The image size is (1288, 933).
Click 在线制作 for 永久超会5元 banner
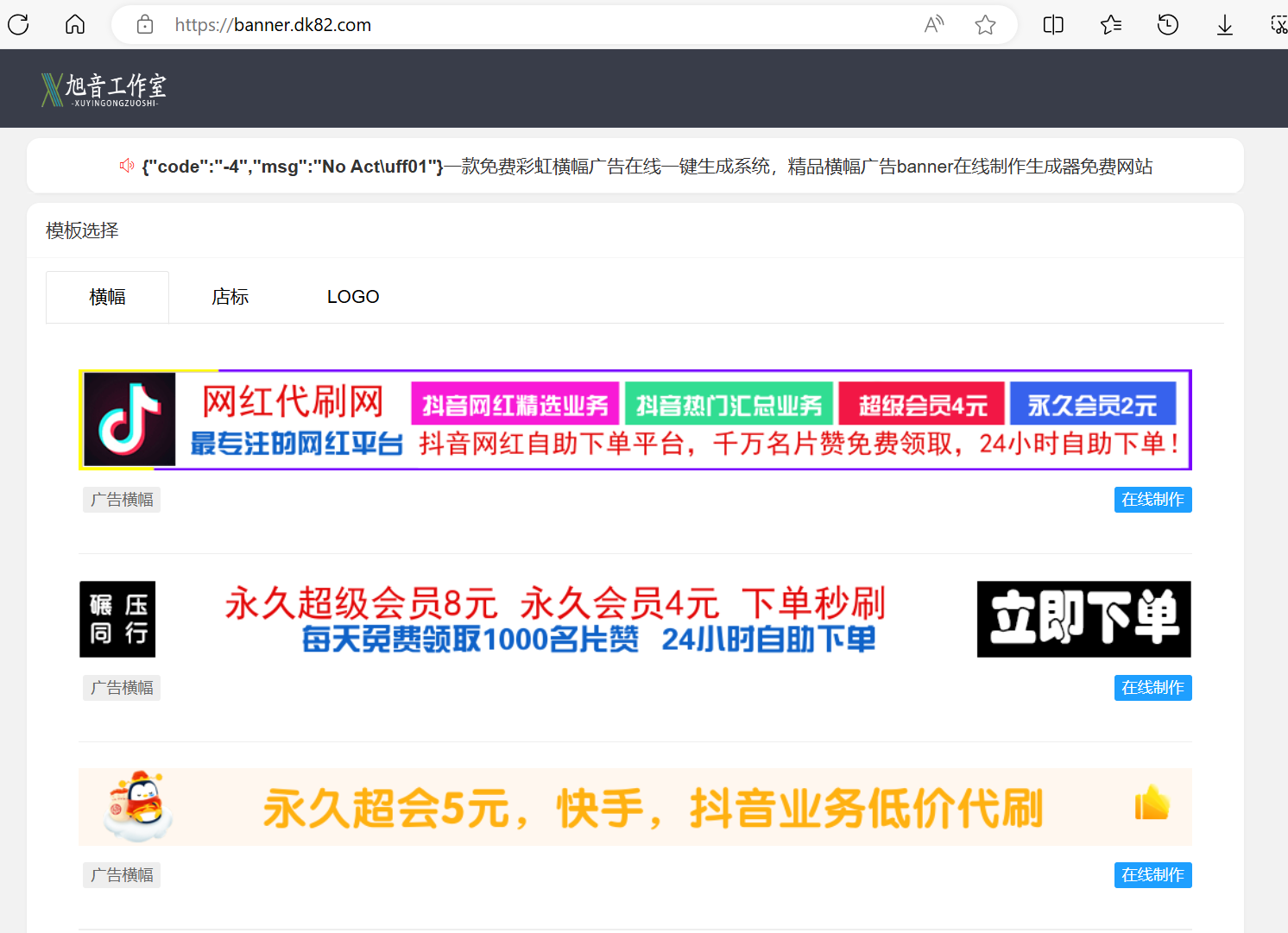click(x=1152, y=875)
